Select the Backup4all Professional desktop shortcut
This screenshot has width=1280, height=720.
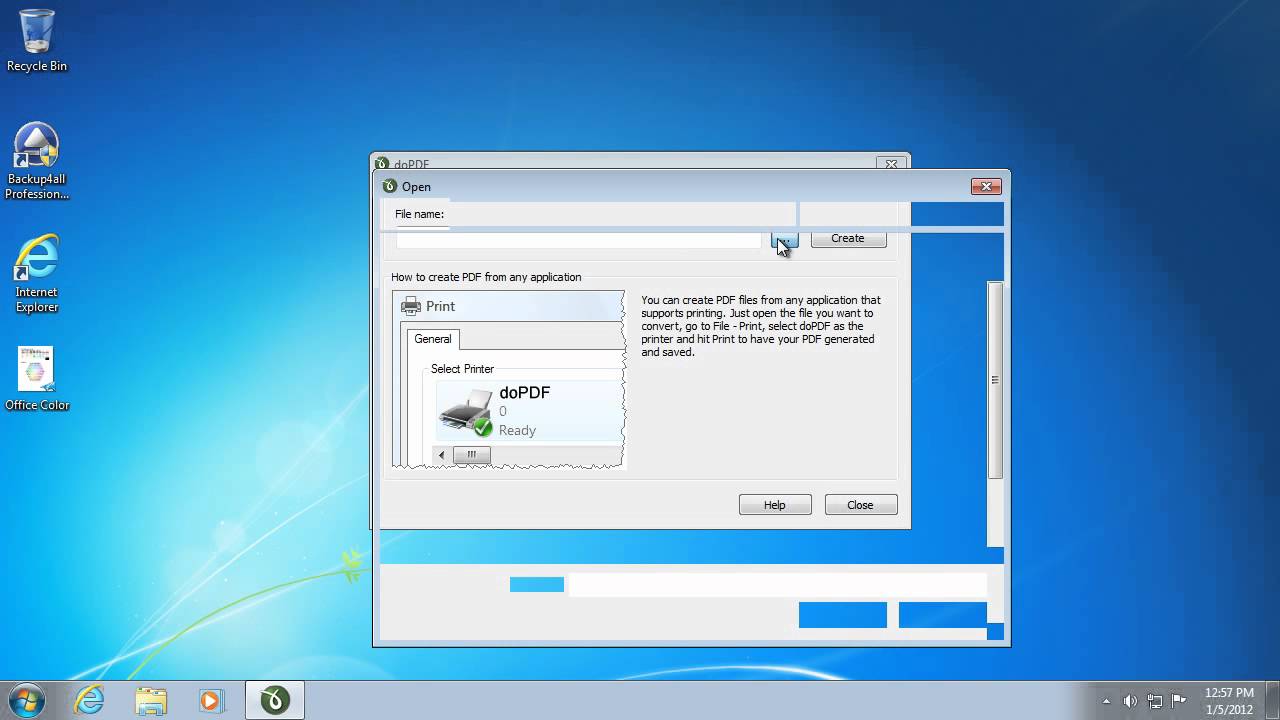click(37, 161)
